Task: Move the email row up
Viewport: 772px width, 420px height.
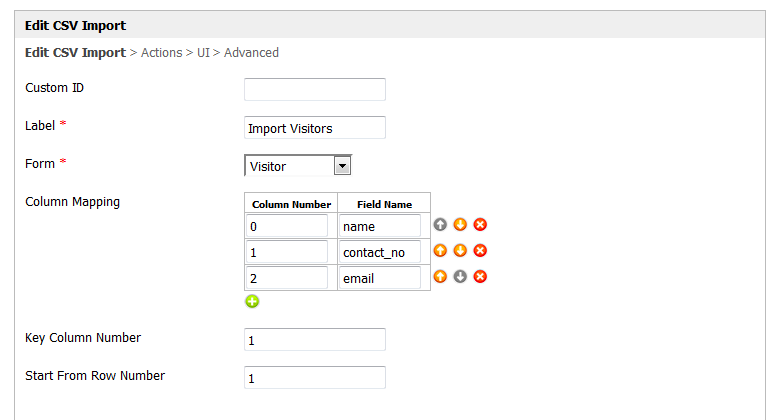Action: [x=441, y=276]
